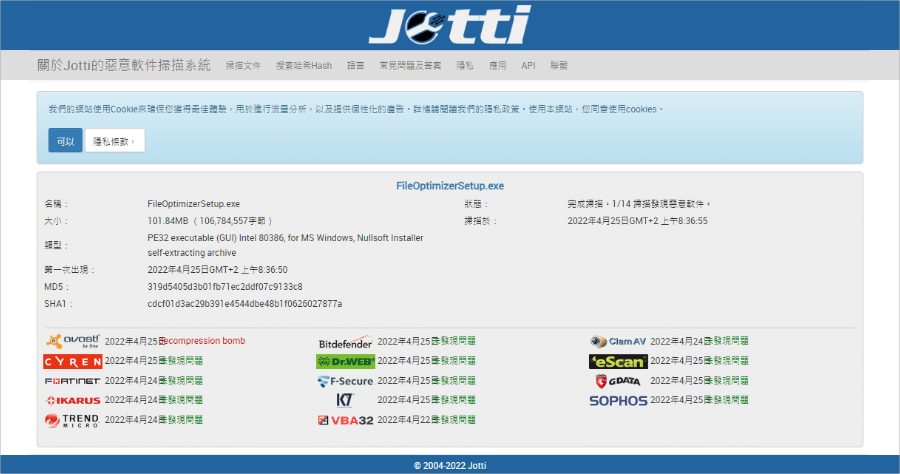Click the PE32 executable file type text

[285, 245]
